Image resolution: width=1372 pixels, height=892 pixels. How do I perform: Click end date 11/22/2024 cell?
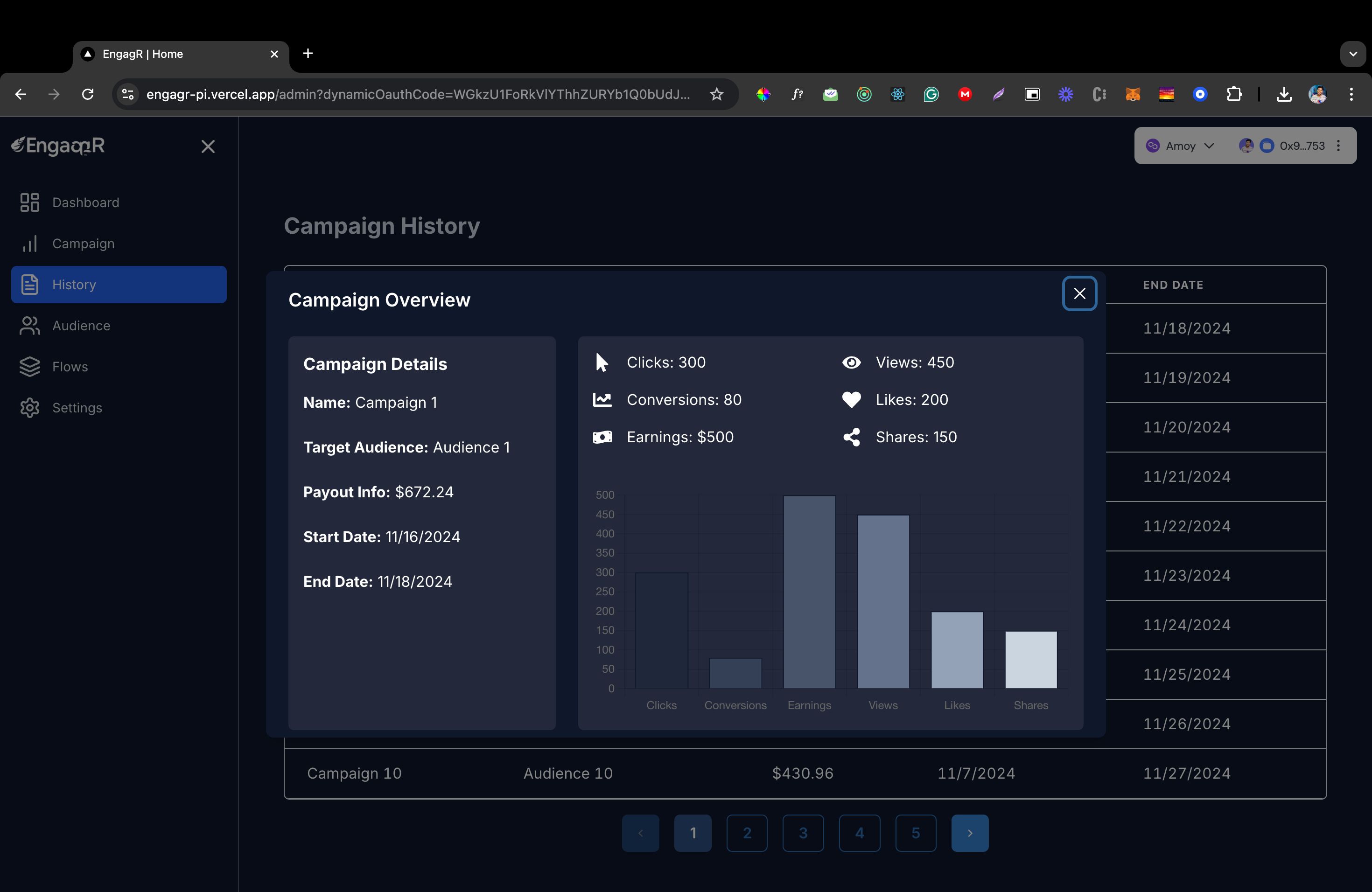pyautogui.click(x=1186, y=526)
